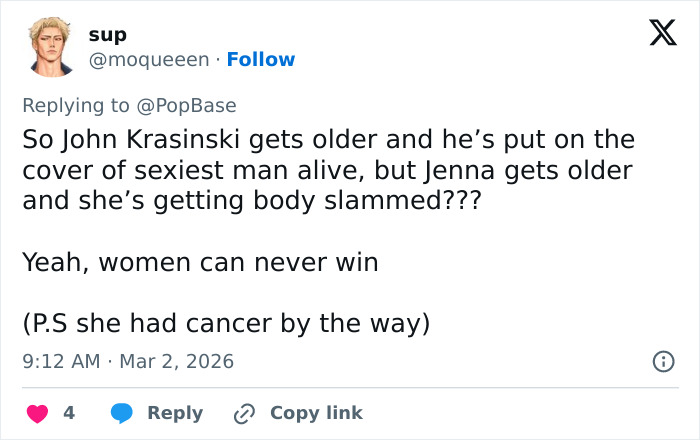The image size is (700, 440).
Task: Click the like count number 4
Action: 69,413
